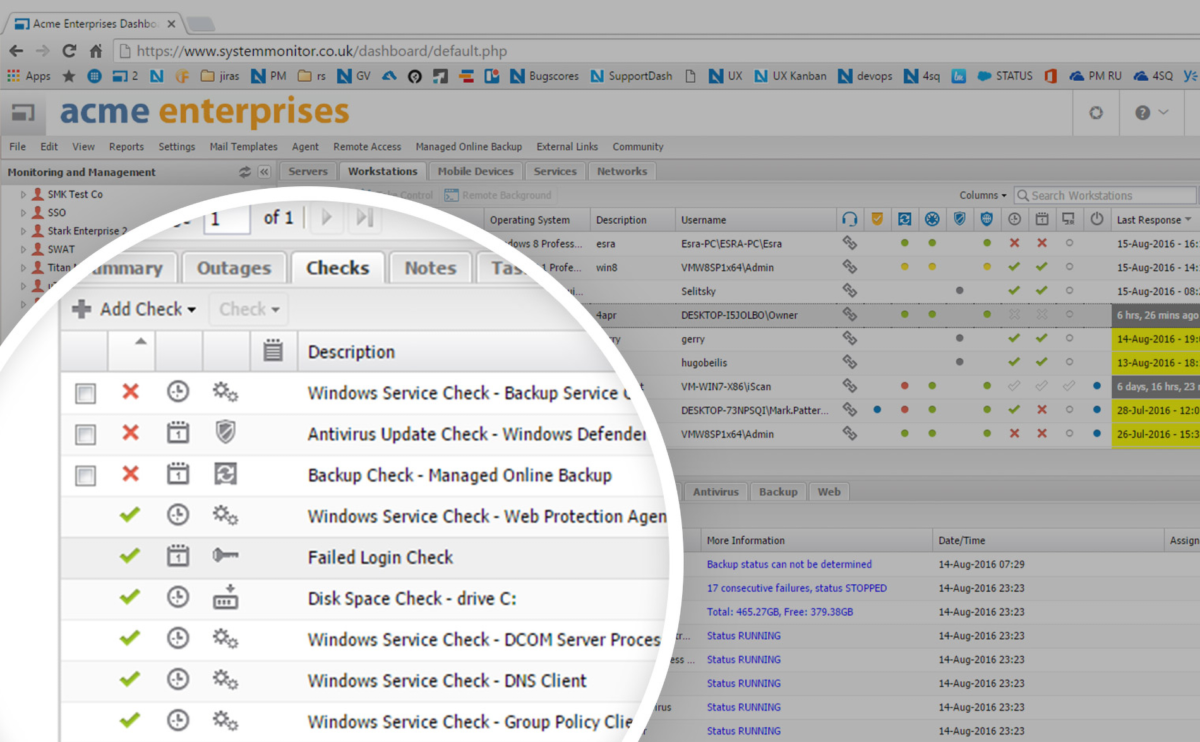Screen dimensions: 1200x742
Task: Switch to the Antivirus tab in the lower panel
Action: pyautogui.click(x=716, y=491)
